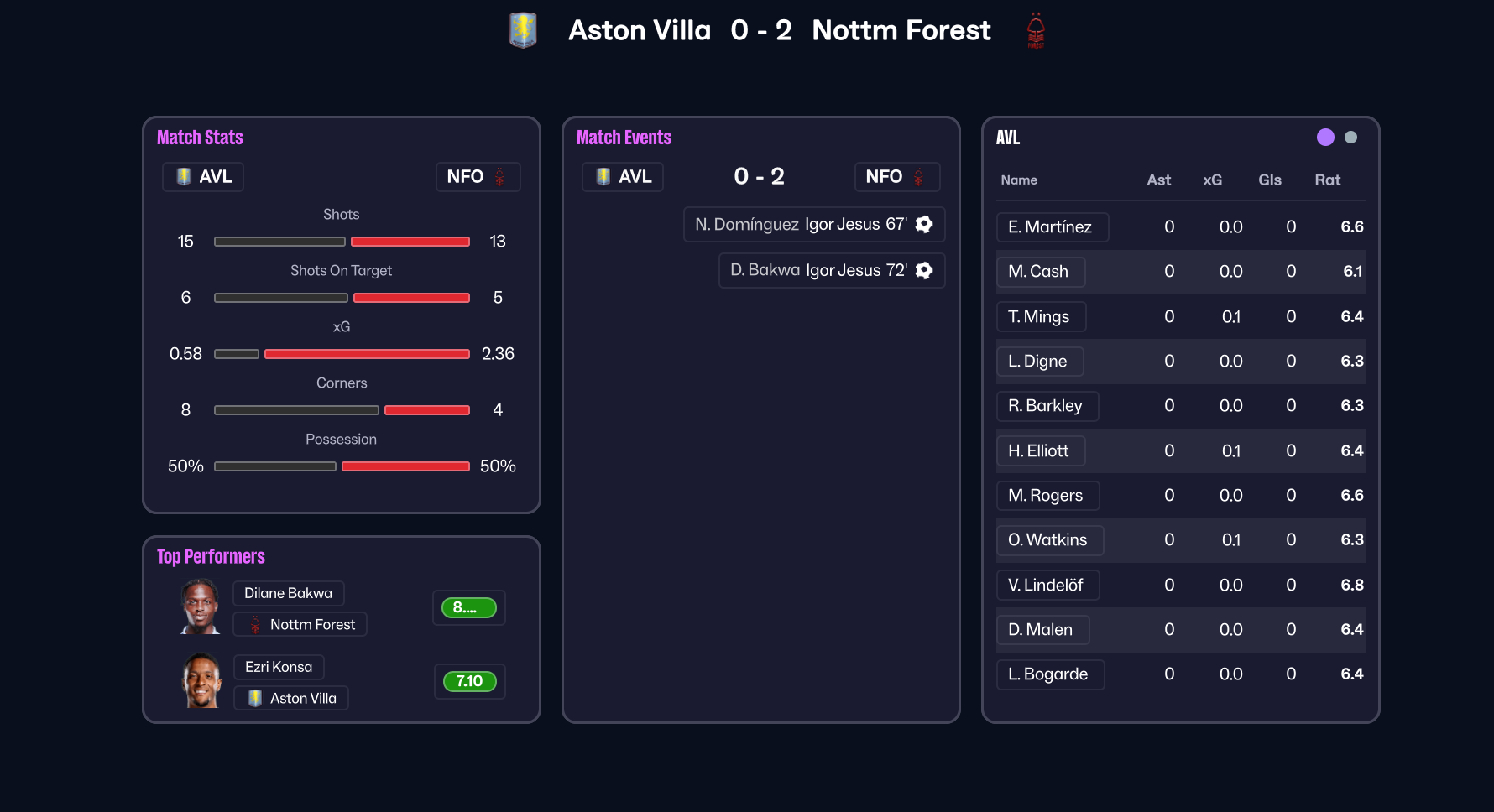Click AVL team button in Match Stats
Screen dimensions: 1494x812
(x=203, y=177)
